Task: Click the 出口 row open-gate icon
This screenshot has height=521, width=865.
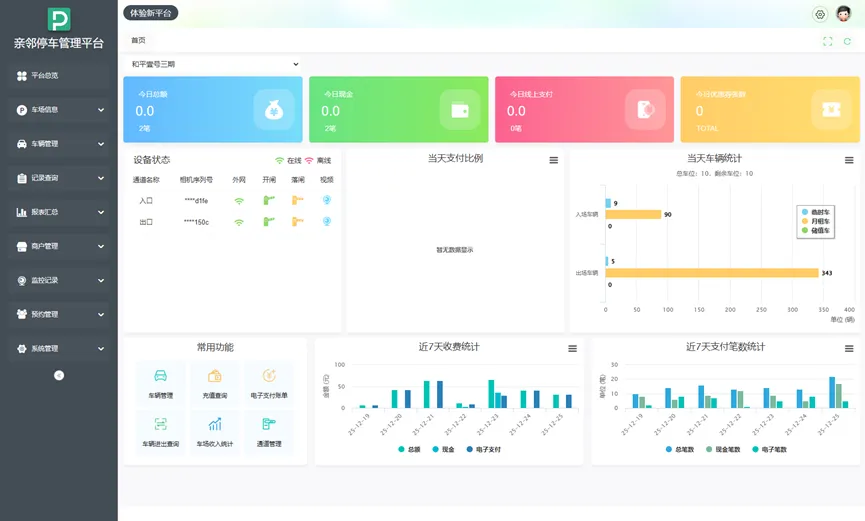Action: coord(269,222)
